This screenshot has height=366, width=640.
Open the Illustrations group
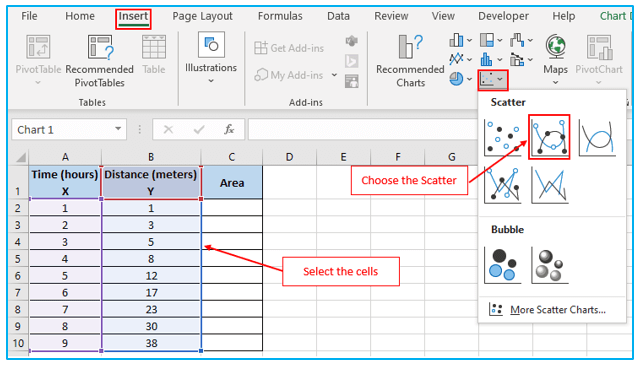(211, 58)
